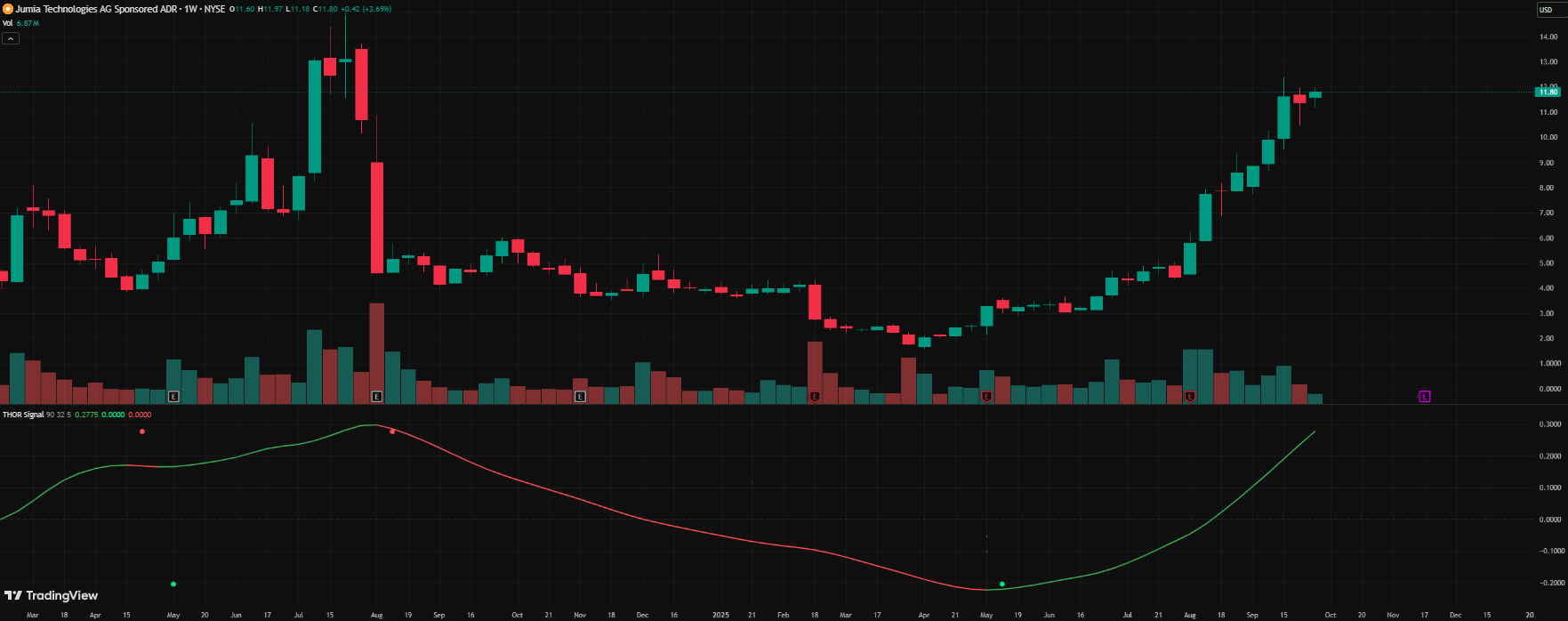Select the Vol indicator legend label
The height and width of the screenshot is (621, 1568).
point(8,23)
